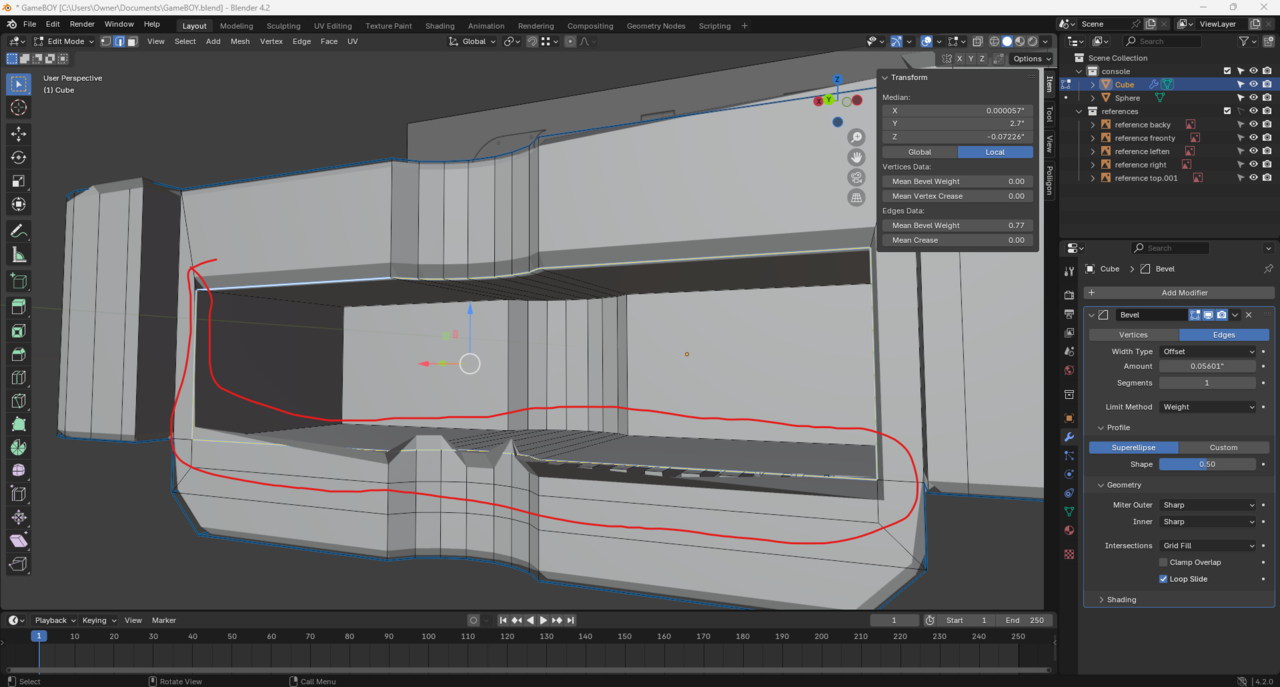Expand the Shading section in Bevel modifier

click(1121, 600)
